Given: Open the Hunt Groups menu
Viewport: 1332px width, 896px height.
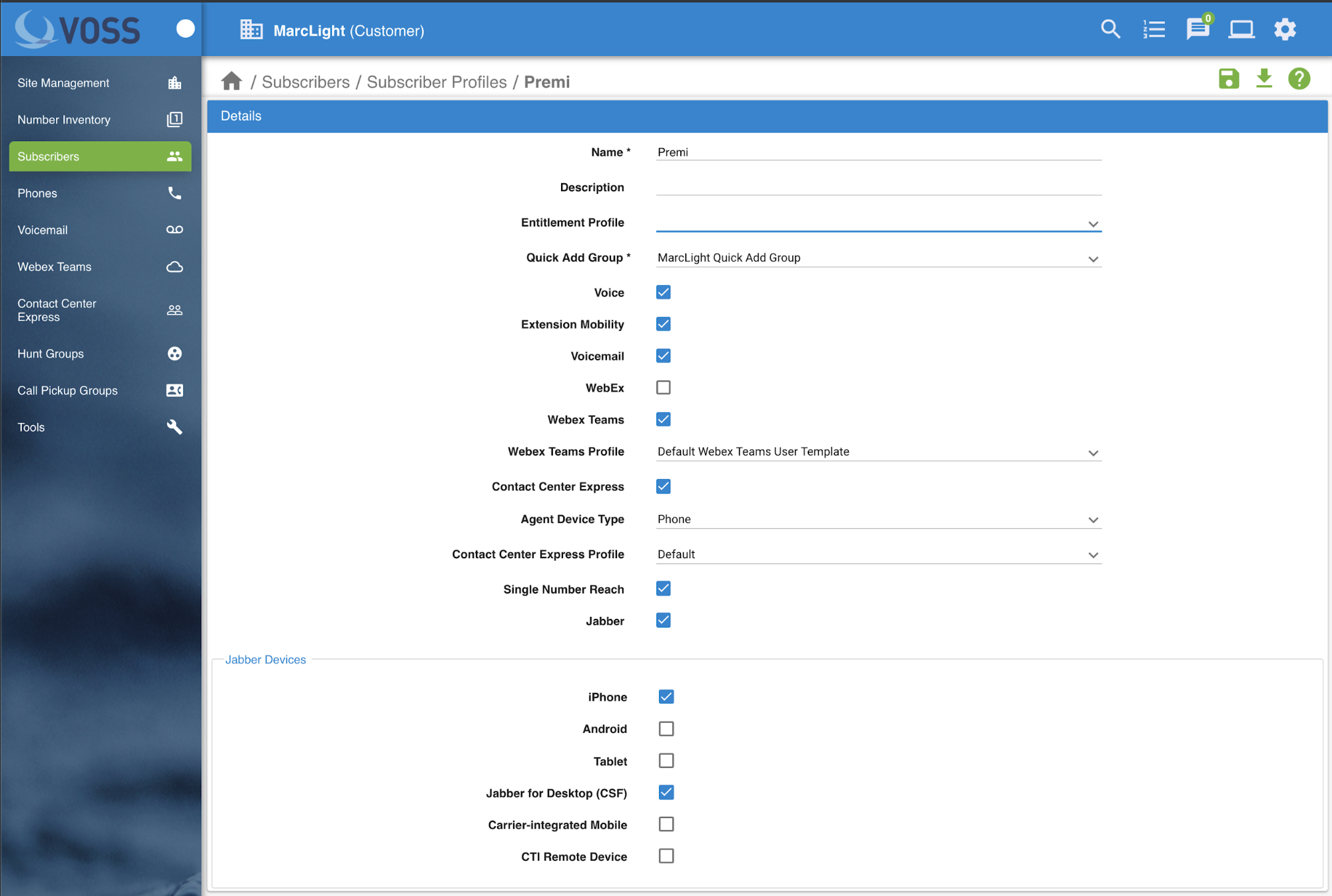Looking at the screenshot, I should (x=100, y=354).
